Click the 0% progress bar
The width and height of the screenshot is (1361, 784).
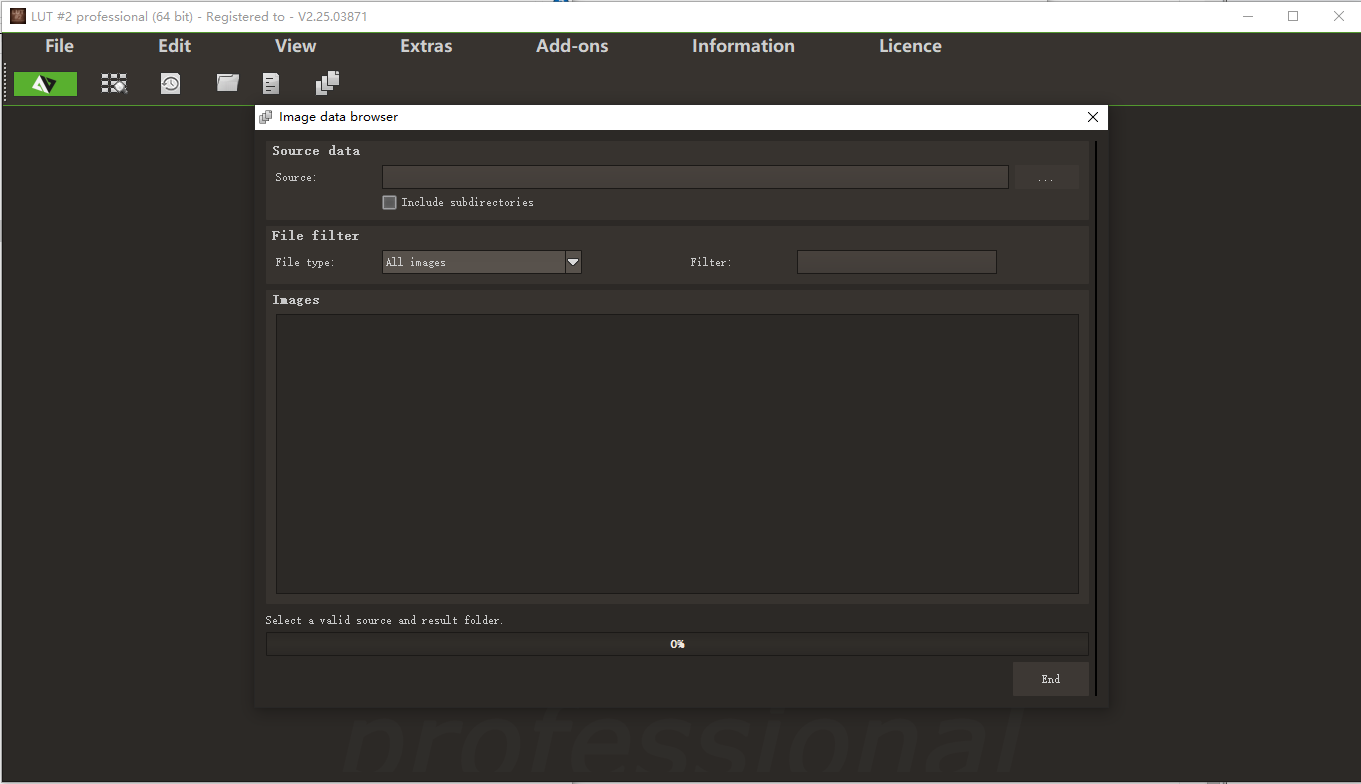click(x=677, y=644)
